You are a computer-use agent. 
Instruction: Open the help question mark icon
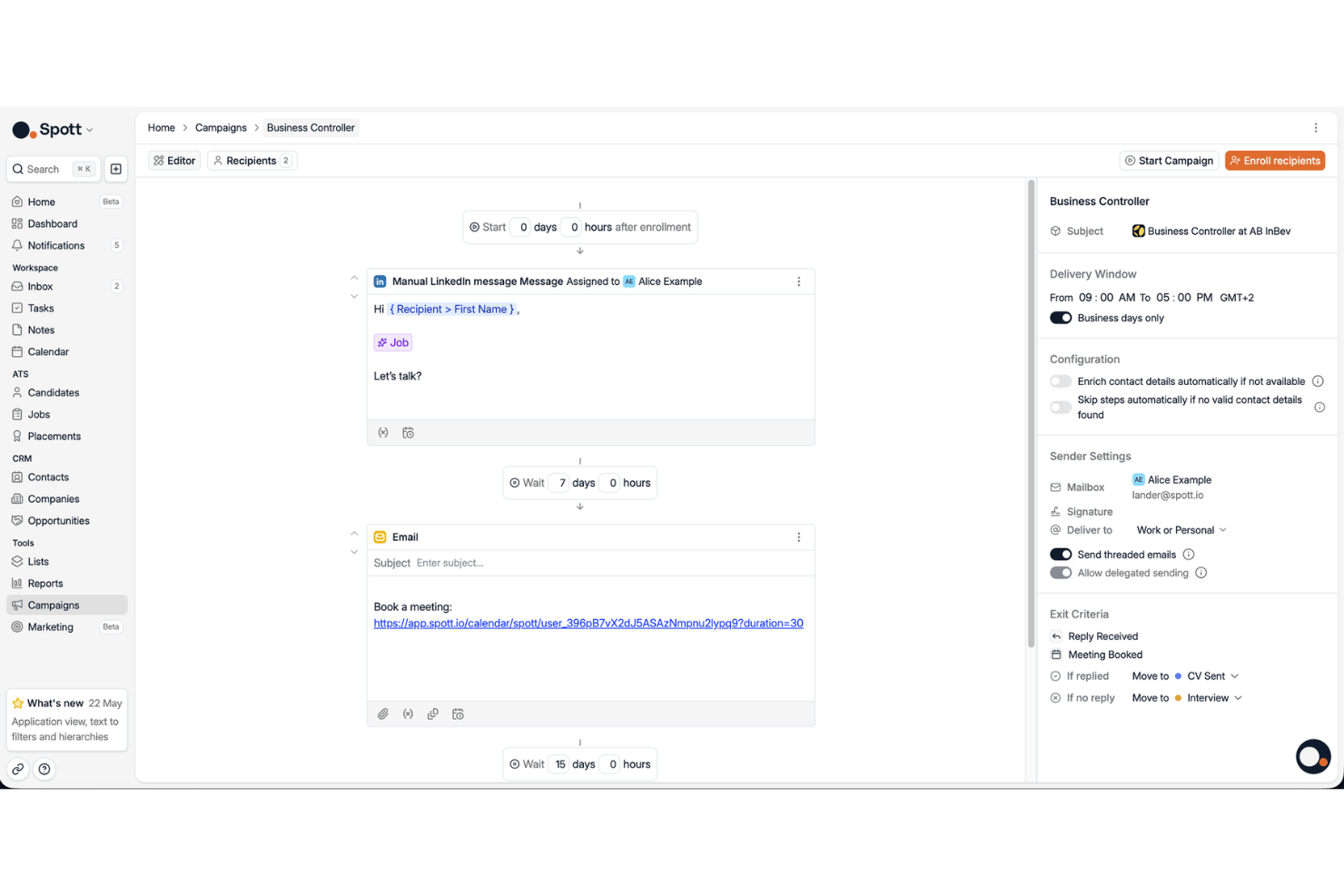click(44, 769)
